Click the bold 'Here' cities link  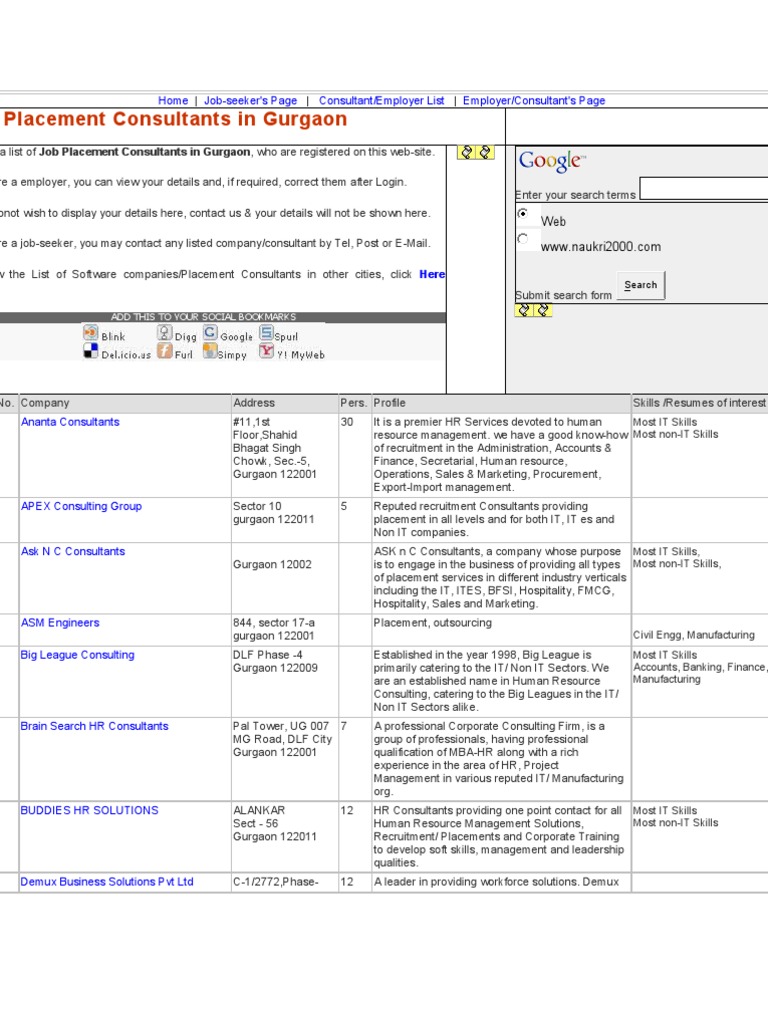click(x=432, y=274)
